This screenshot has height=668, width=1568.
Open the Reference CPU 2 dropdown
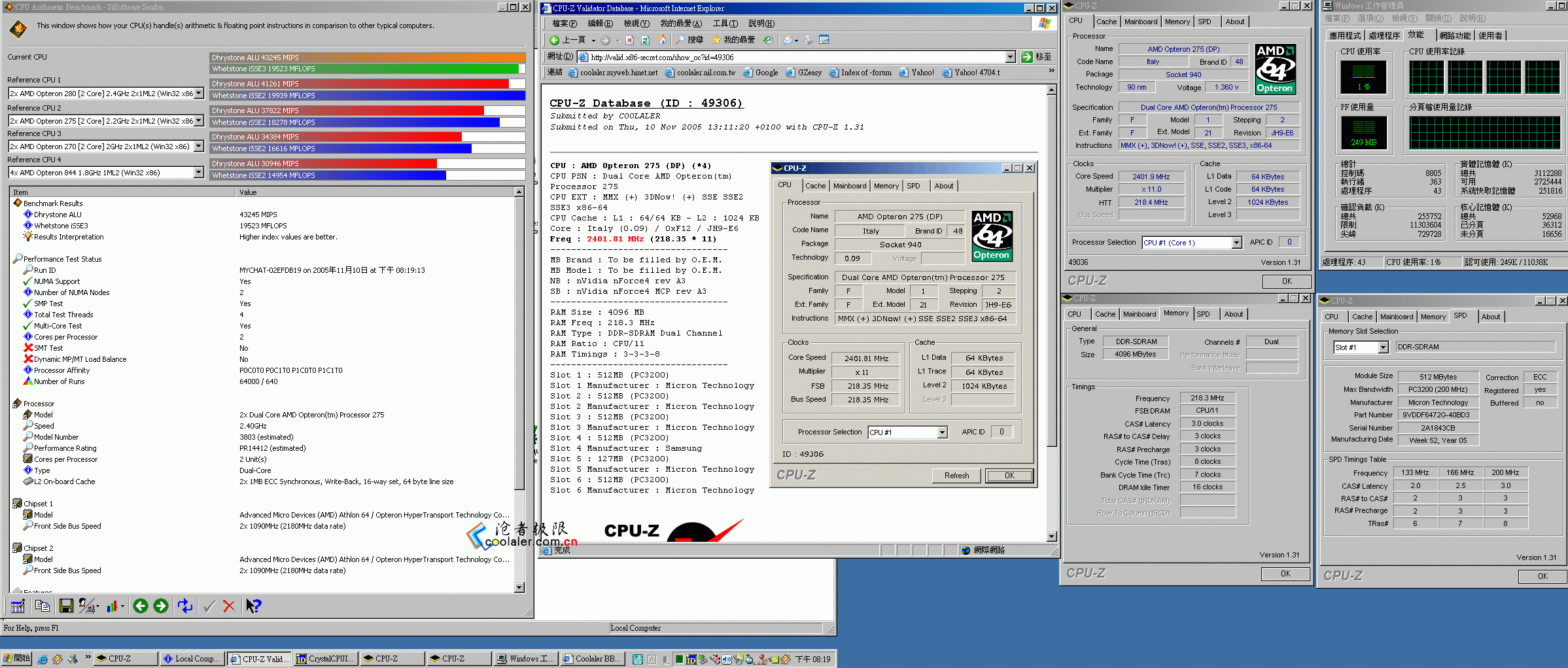199,120
